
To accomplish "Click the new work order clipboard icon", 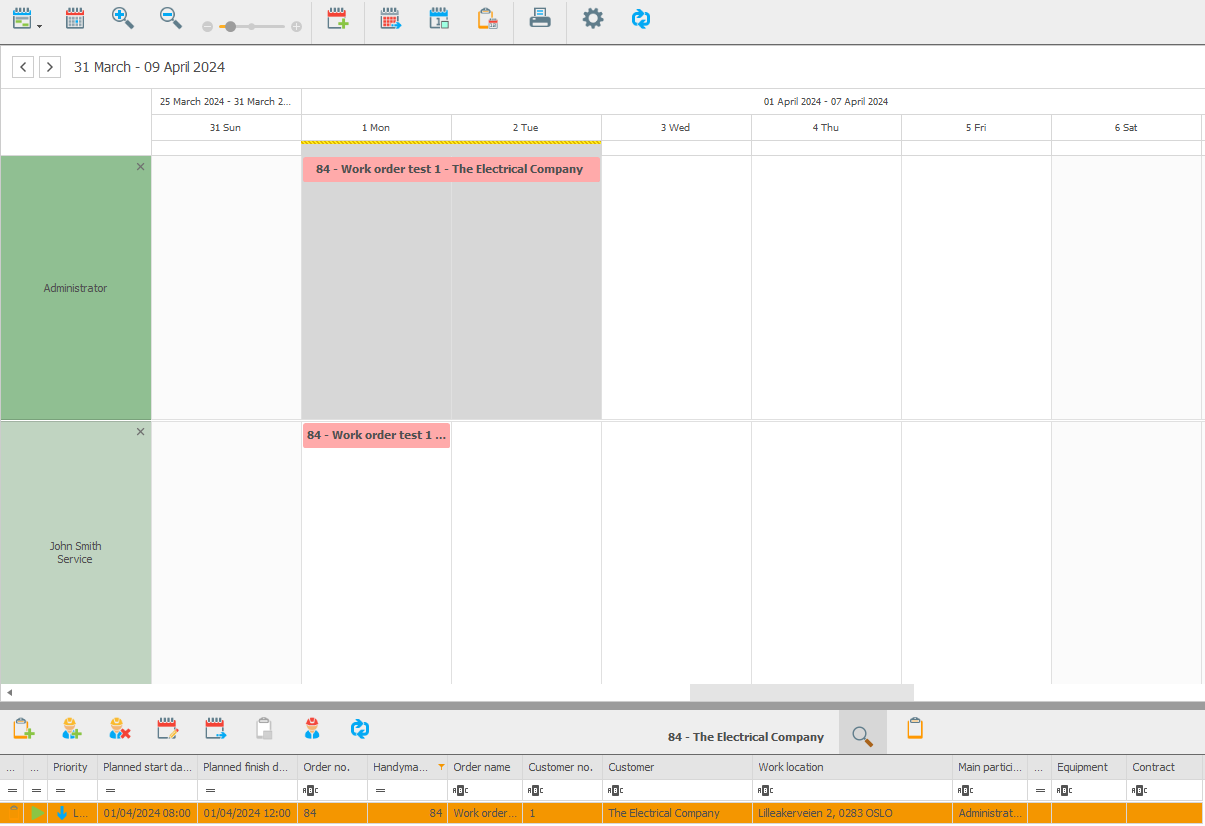I will 23,729.
